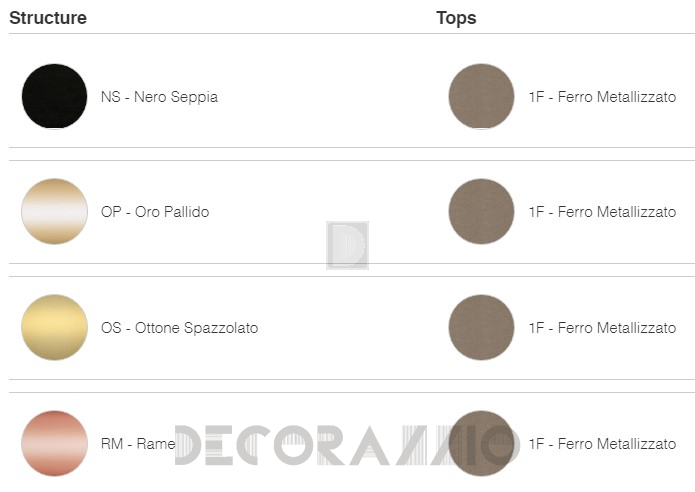Click '1F - Ferro Metallizzato' text in second row
Viewport: 695px width, 492px height.
coord(602,212)
